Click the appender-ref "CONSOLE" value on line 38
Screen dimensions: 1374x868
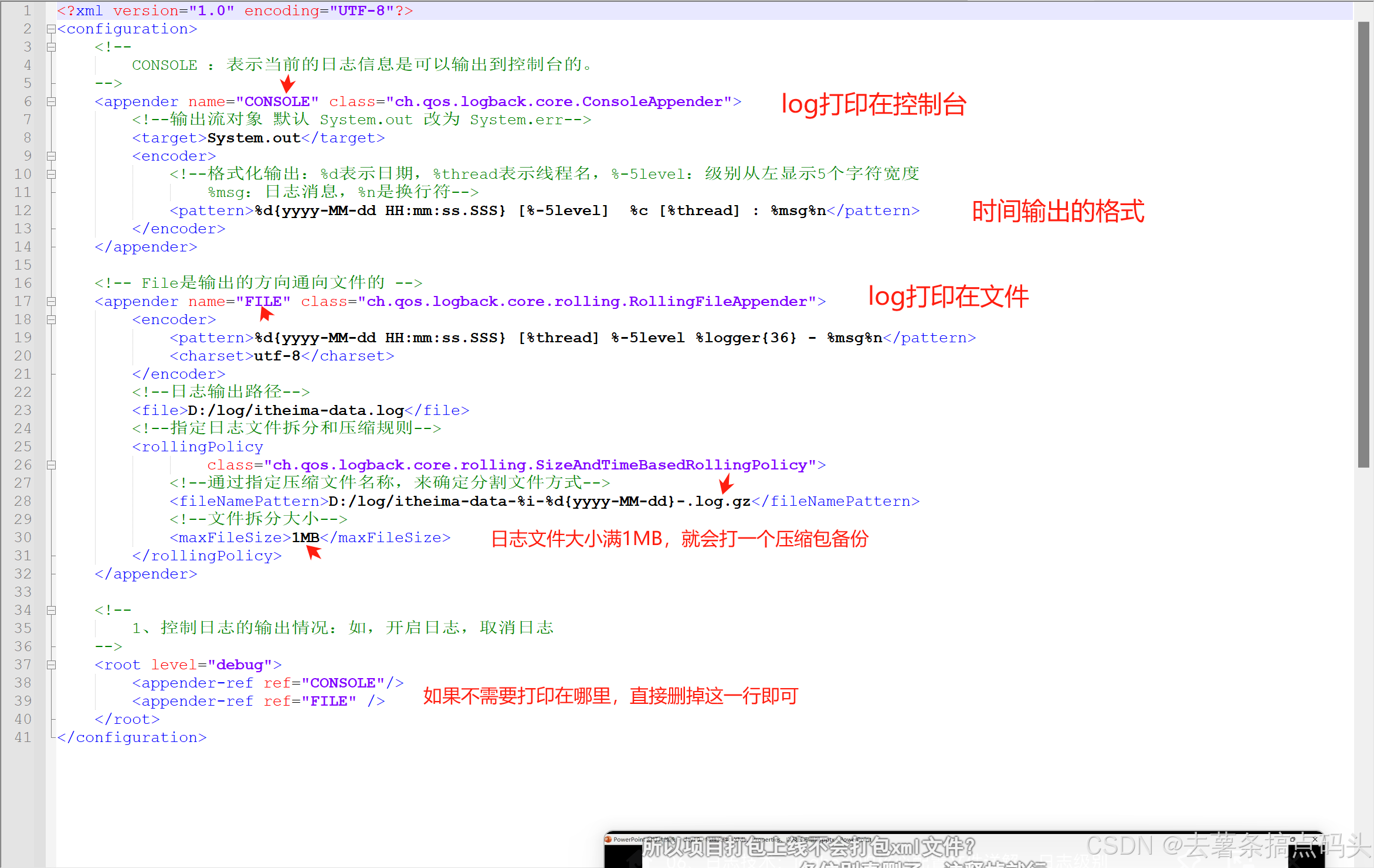[x=343, y=683]
